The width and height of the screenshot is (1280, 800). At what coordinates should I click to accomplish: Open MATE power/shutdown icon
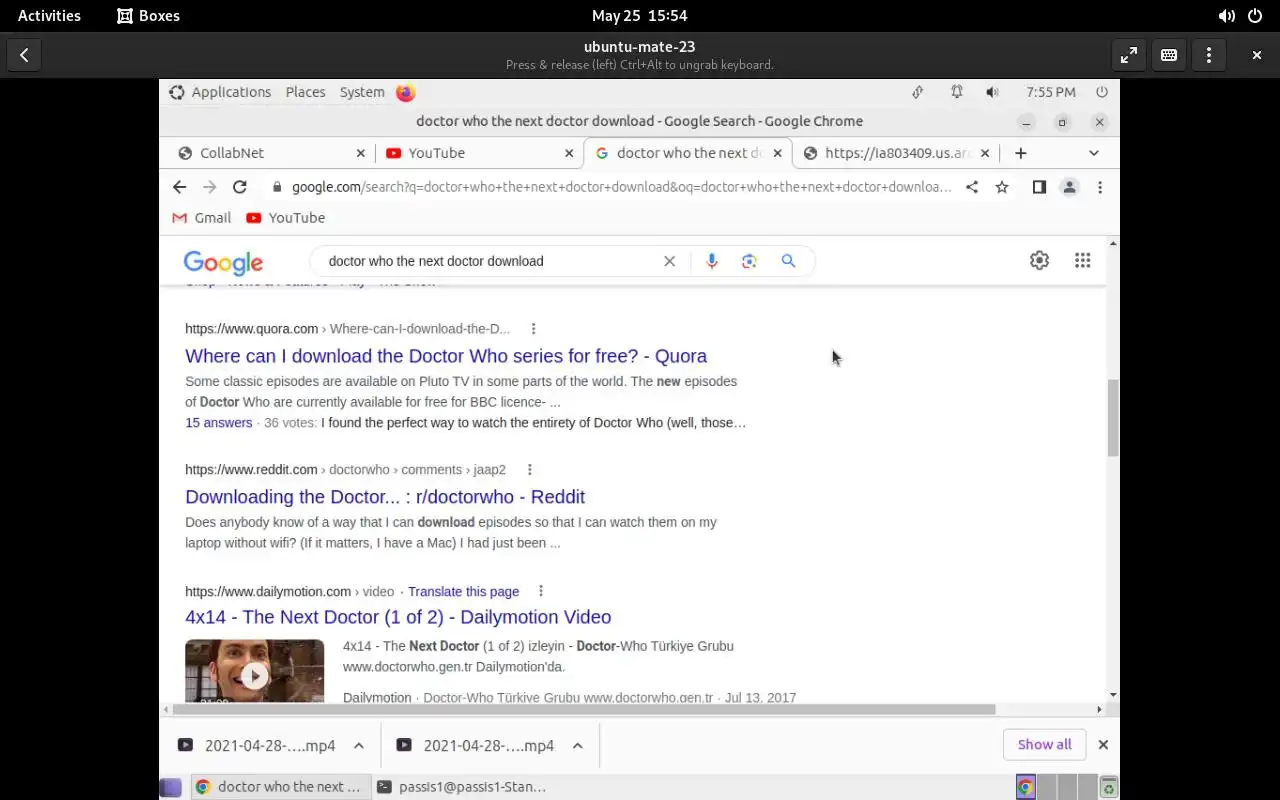pos(1102,92)
